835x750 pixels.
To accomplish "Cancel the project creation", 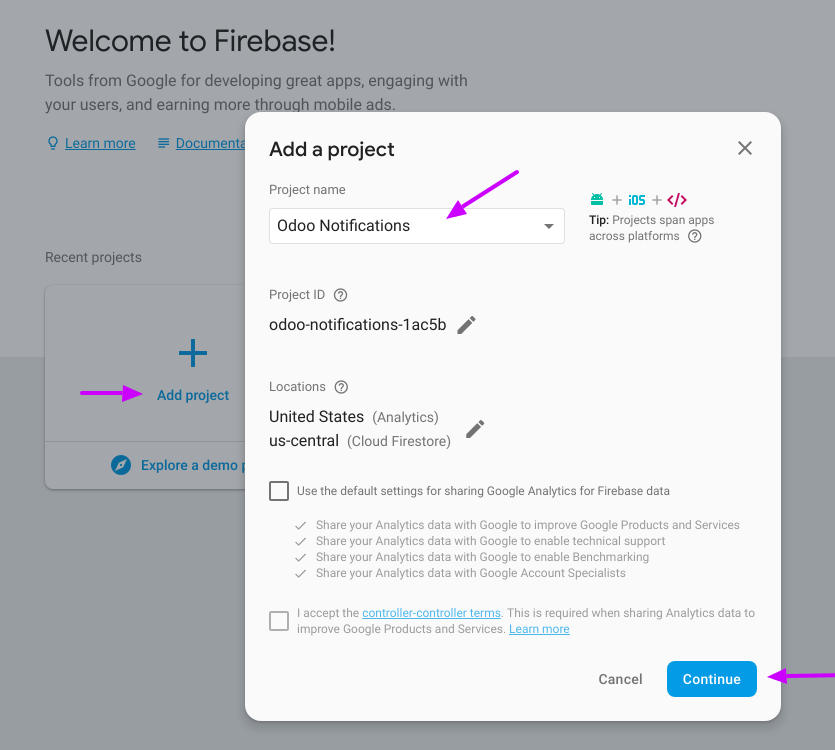I will pos(620,679).
